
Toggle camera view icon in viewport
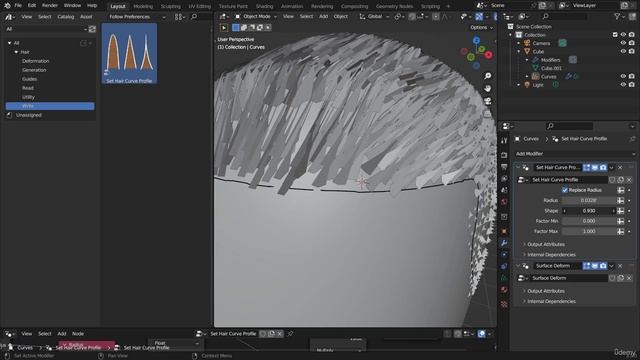coord(488,101)
